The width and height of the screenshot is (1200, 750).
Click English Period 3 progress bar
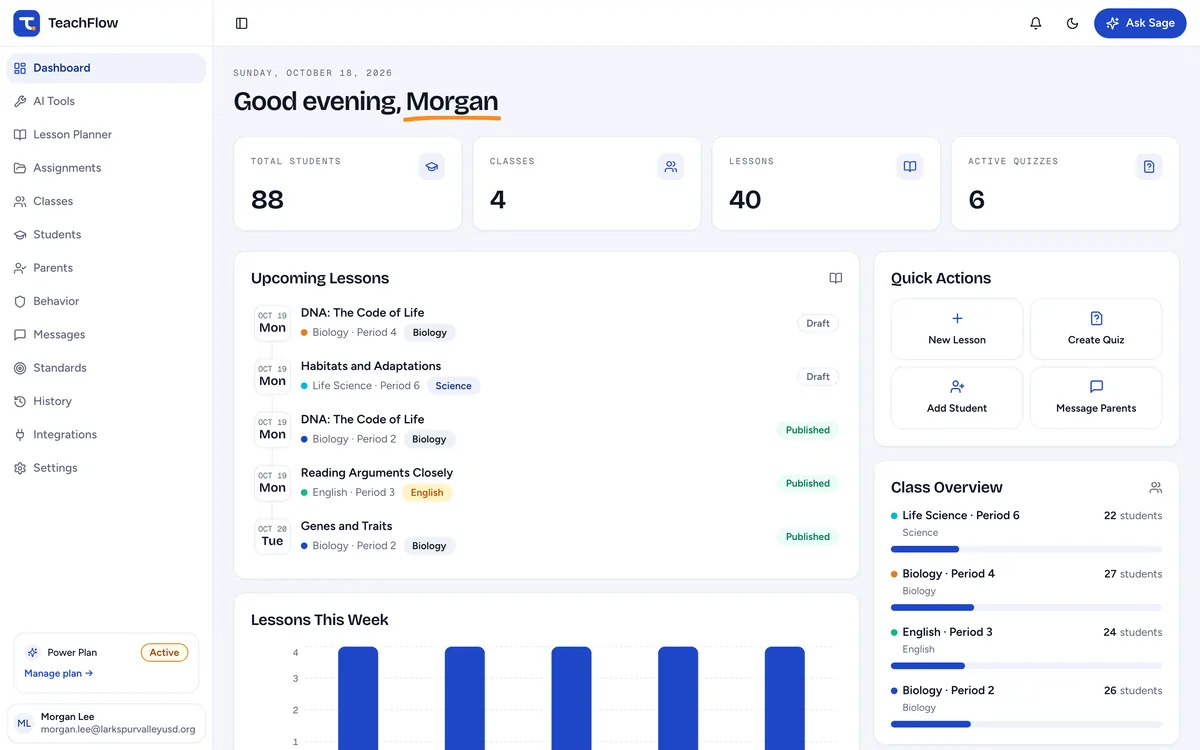1026,666
